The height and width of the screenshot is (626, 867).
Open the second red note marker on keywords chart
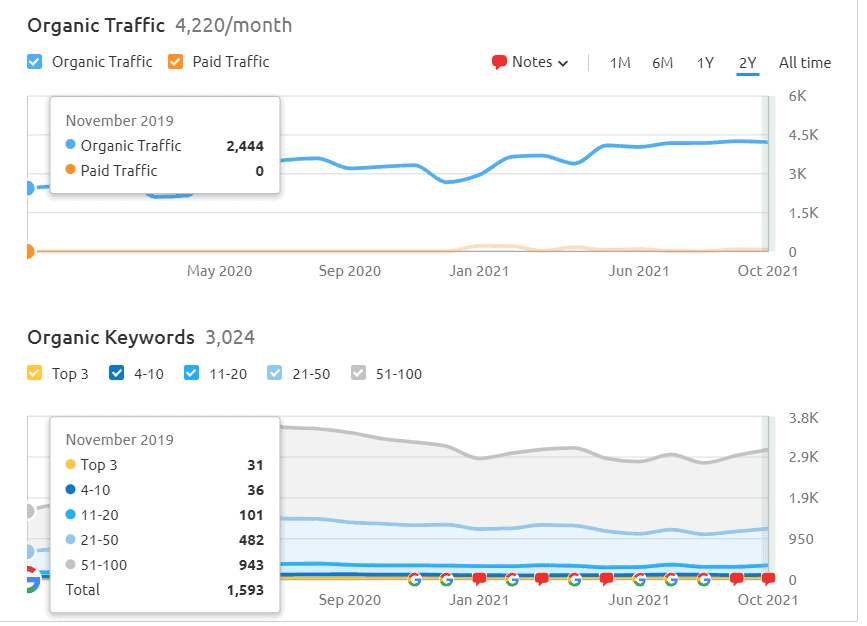tap(542, 579)
